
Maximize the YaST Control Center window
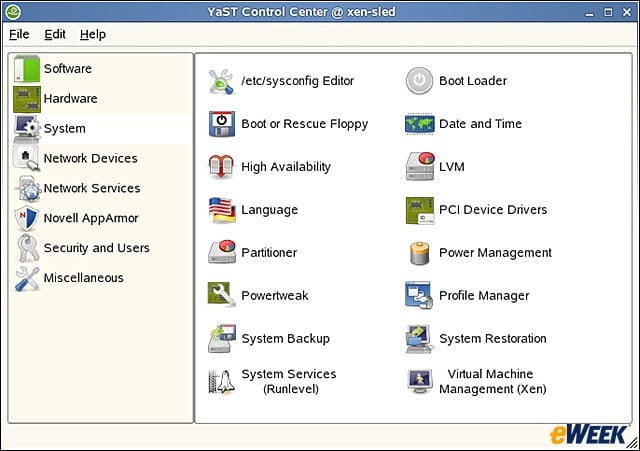(x=608, y=12)
